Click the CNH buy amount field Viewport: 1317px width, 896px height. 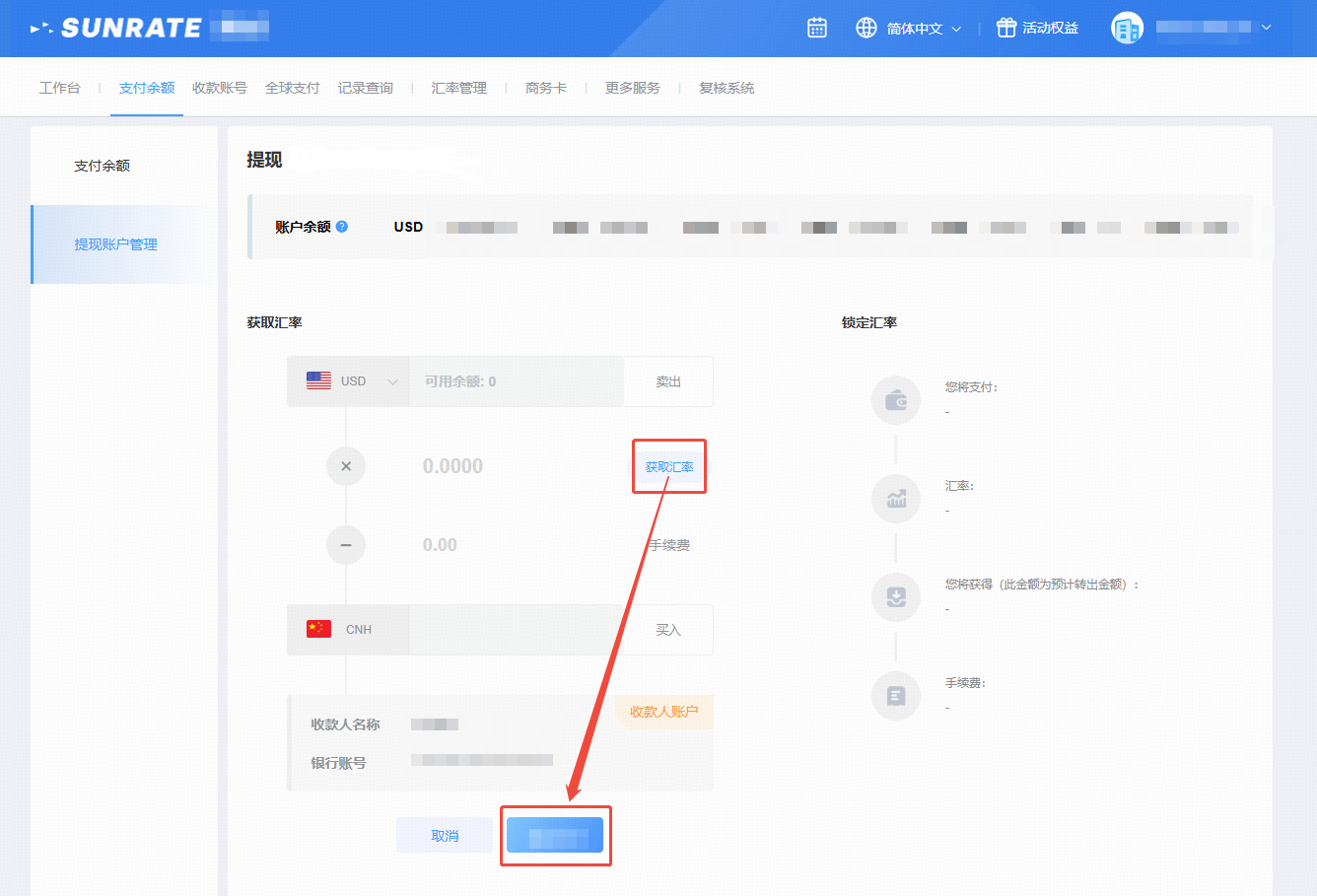pyautogui.click(x=516, y=630)
